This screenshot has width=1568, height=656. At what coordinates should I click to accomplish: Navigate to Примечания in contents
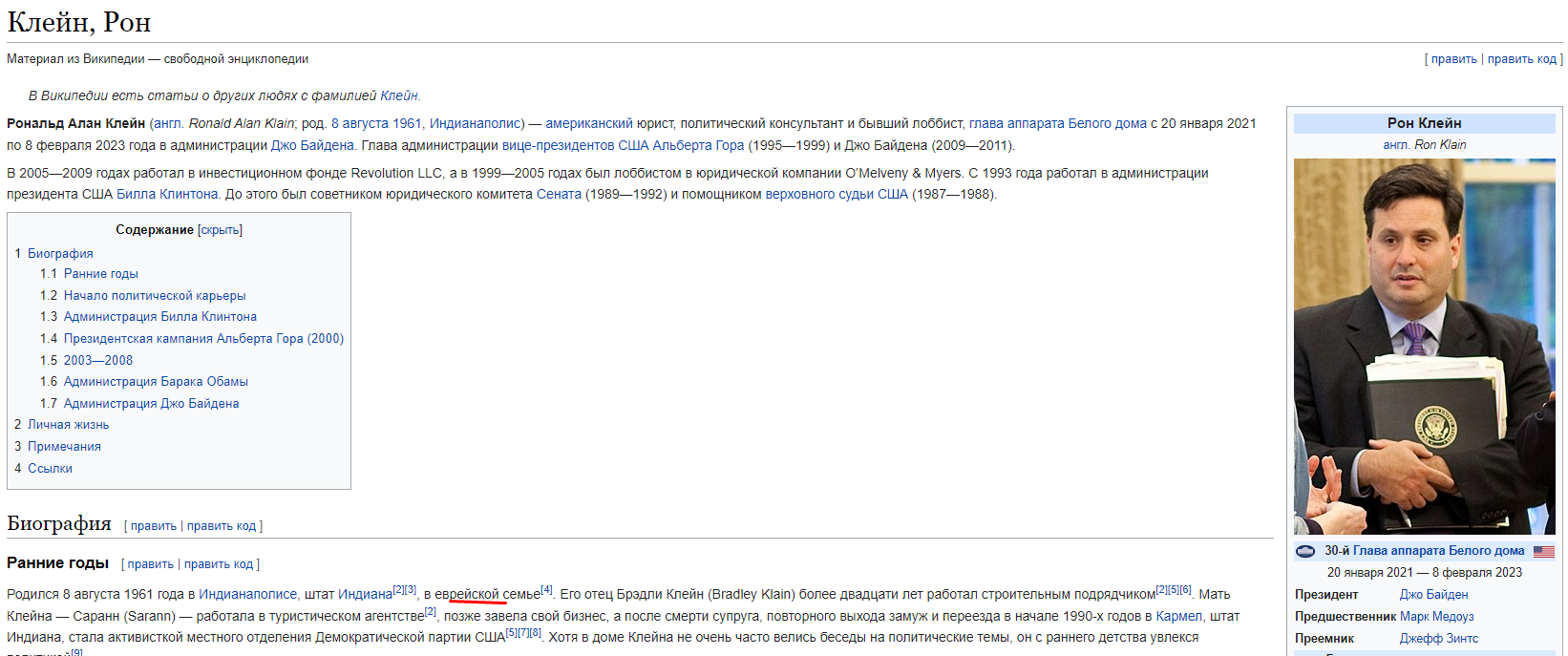tap(64, 447)
